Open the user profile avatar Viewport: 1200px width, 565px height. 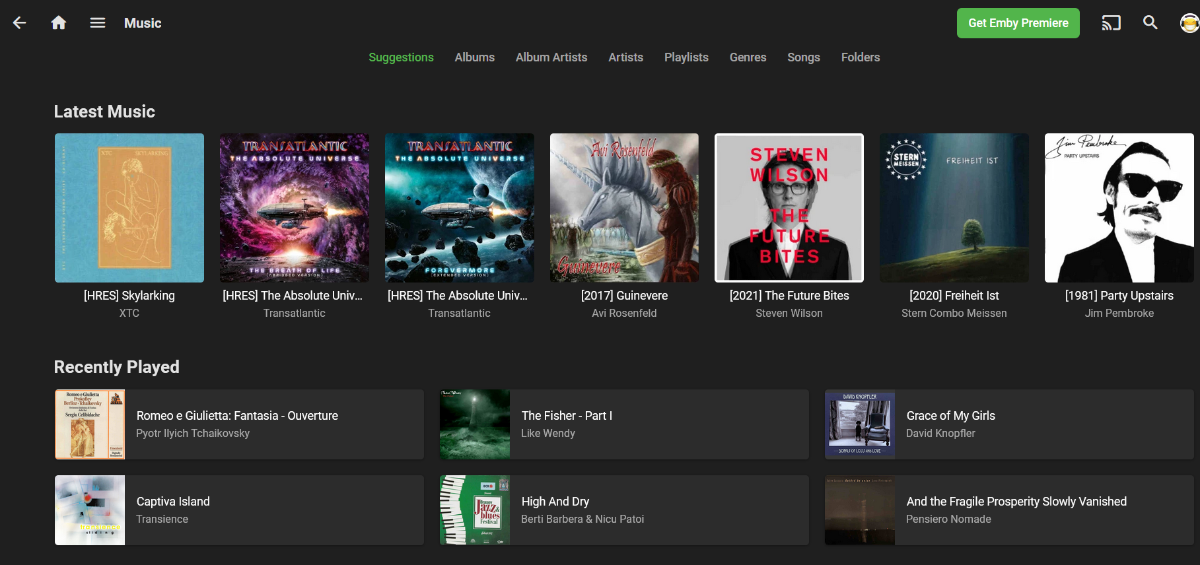click(1189, 23)
